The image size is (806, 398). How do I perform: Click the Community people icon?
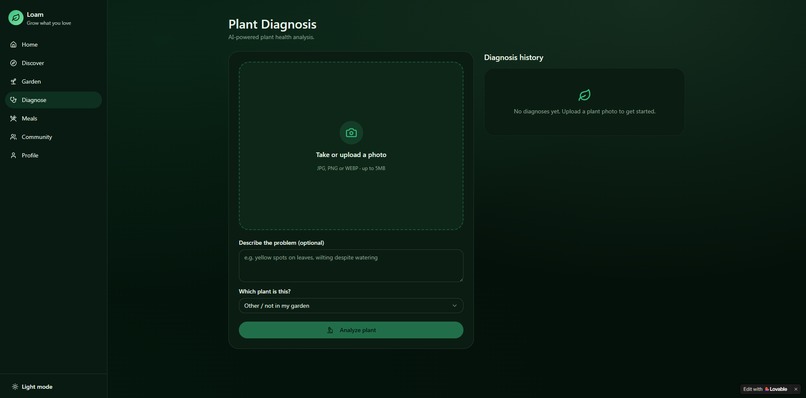coord(13,137)
